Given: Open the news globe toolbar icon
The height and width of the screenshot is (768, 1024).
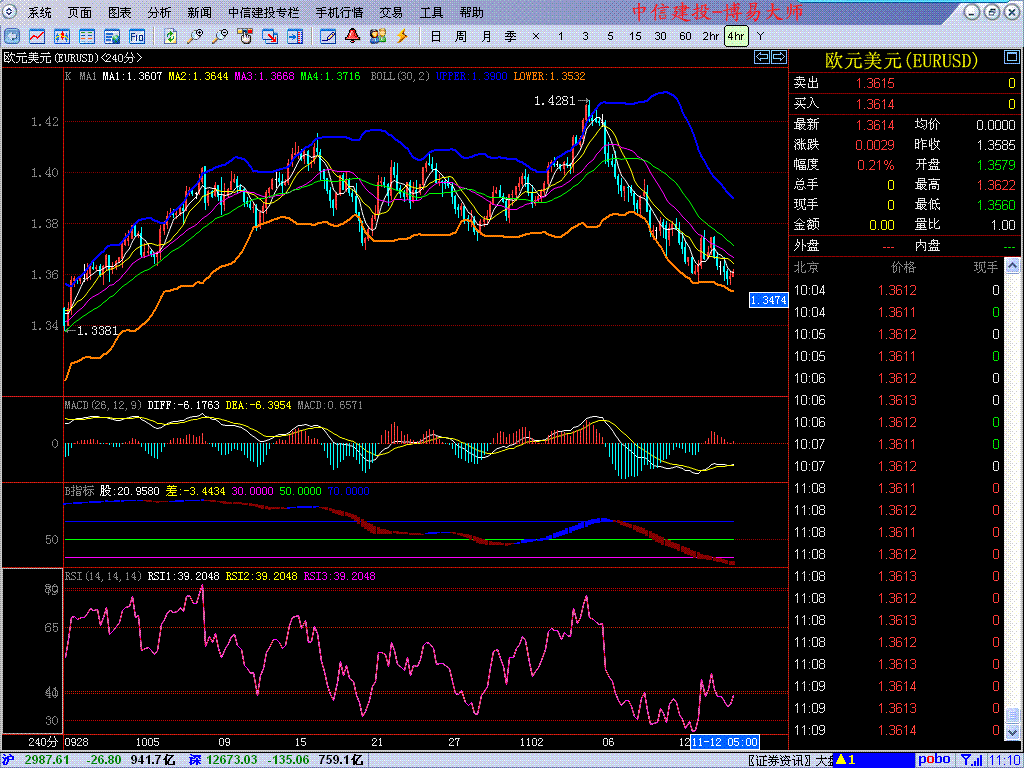Looking at the screenshot, I should pos(112,36).
